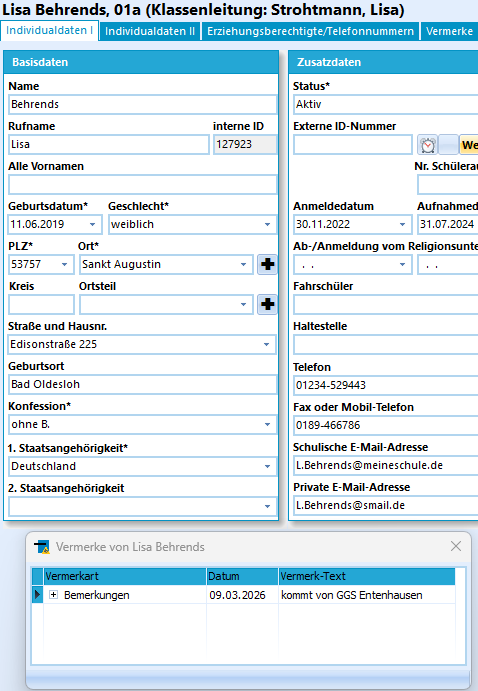Open the Vermerke tab

[x=449, y=31]
